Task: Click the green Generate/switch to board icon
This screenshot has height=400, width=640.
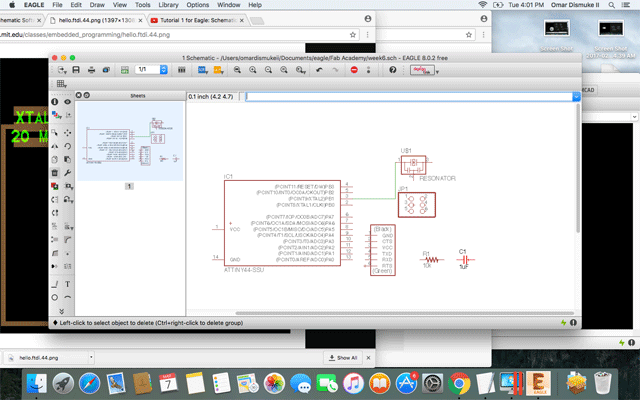Action: point(125,70)
